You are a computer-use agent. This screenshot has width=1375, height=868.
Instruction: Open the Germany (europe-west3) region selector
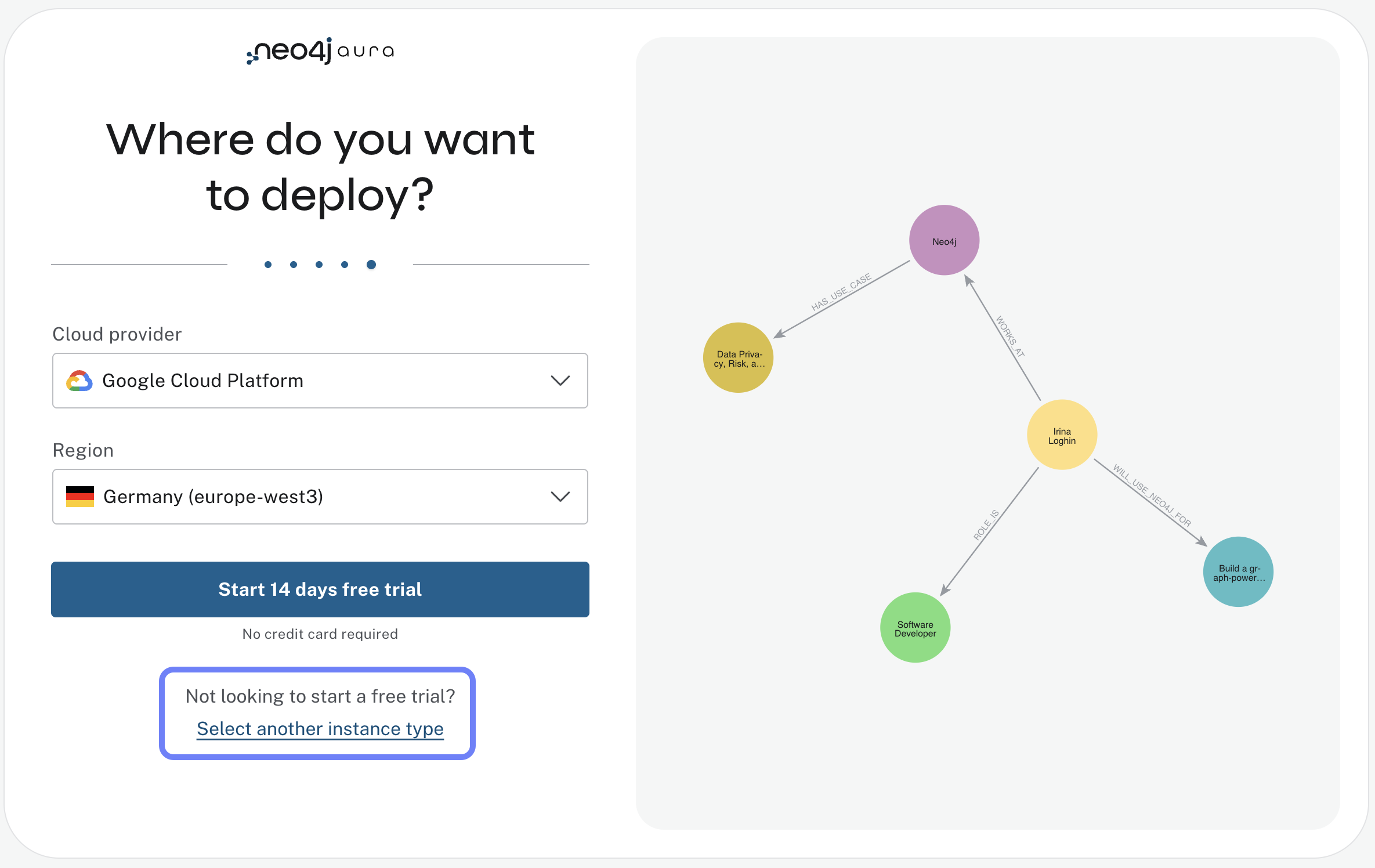[320, 497]
